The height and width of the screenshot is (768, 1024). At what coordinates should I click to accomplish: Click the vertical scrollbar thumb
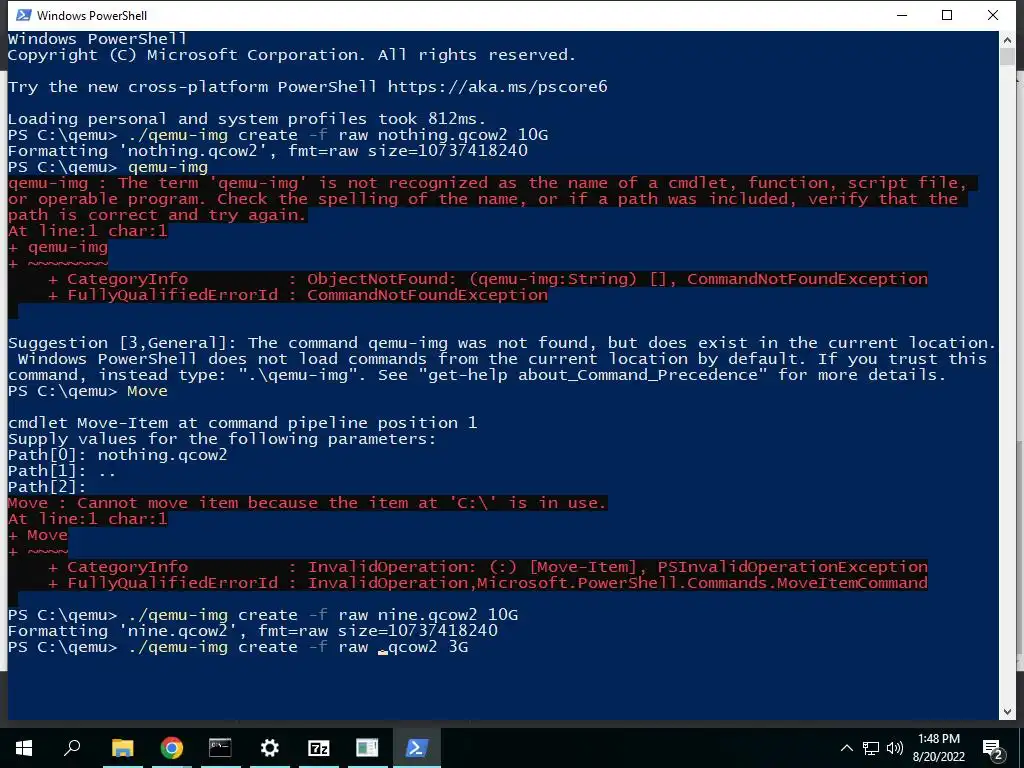coord(1007,57)
